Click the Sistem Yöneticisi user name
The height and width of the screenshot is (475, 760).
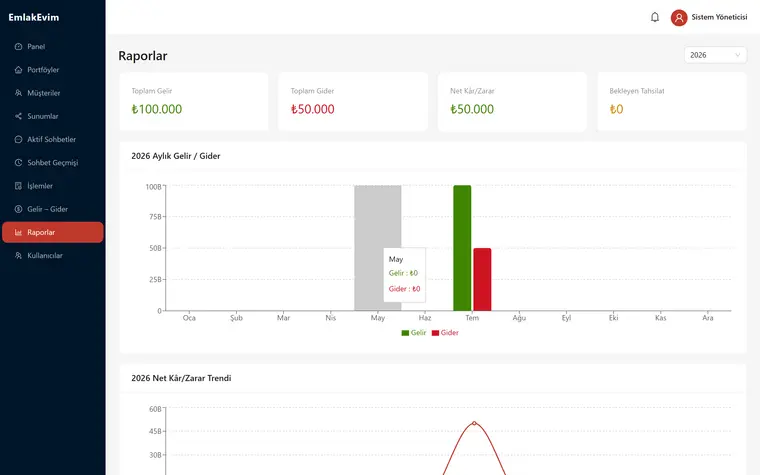pos(719,17)
